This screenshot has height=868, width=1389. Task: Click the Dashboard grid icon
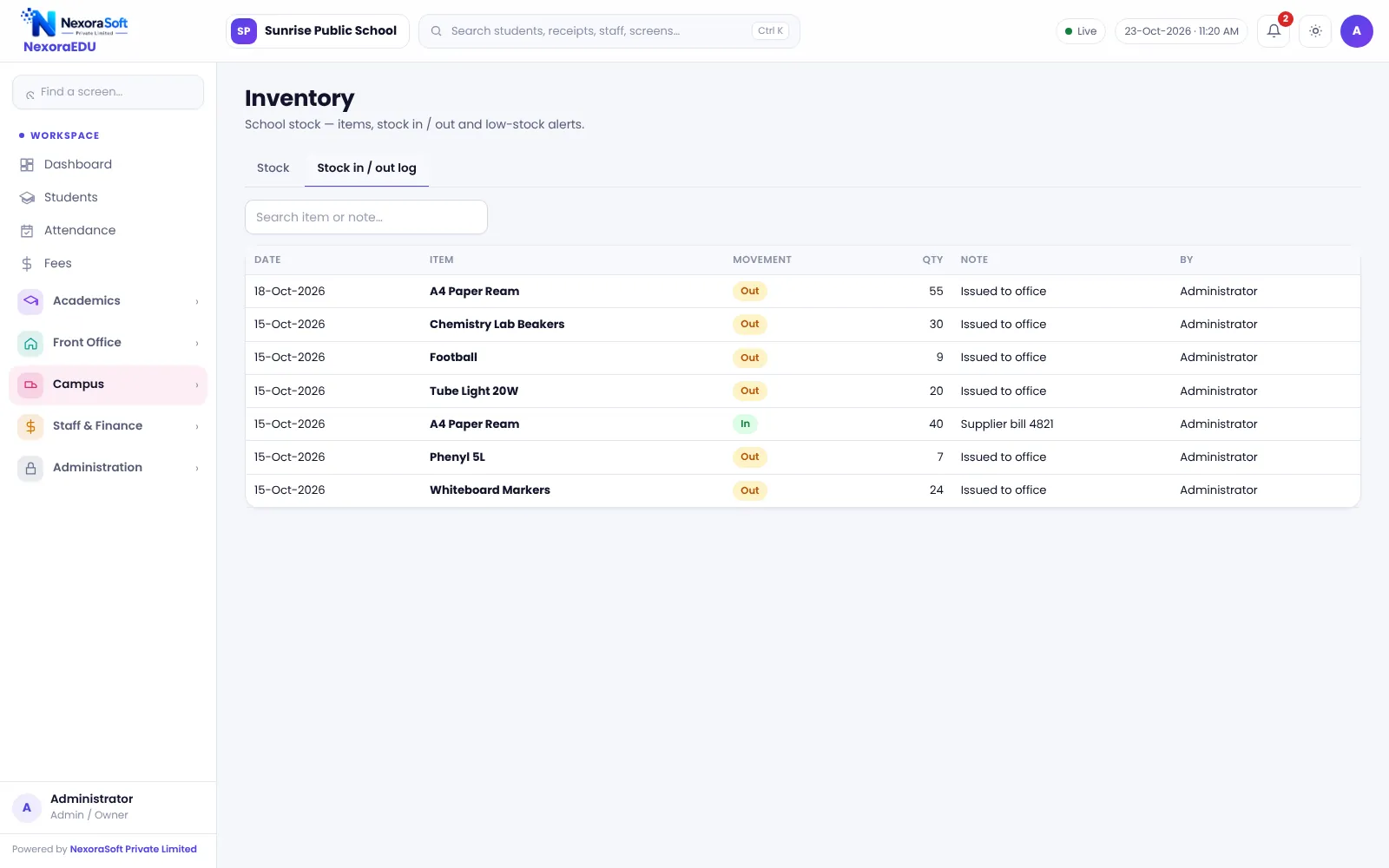(27, 165)
